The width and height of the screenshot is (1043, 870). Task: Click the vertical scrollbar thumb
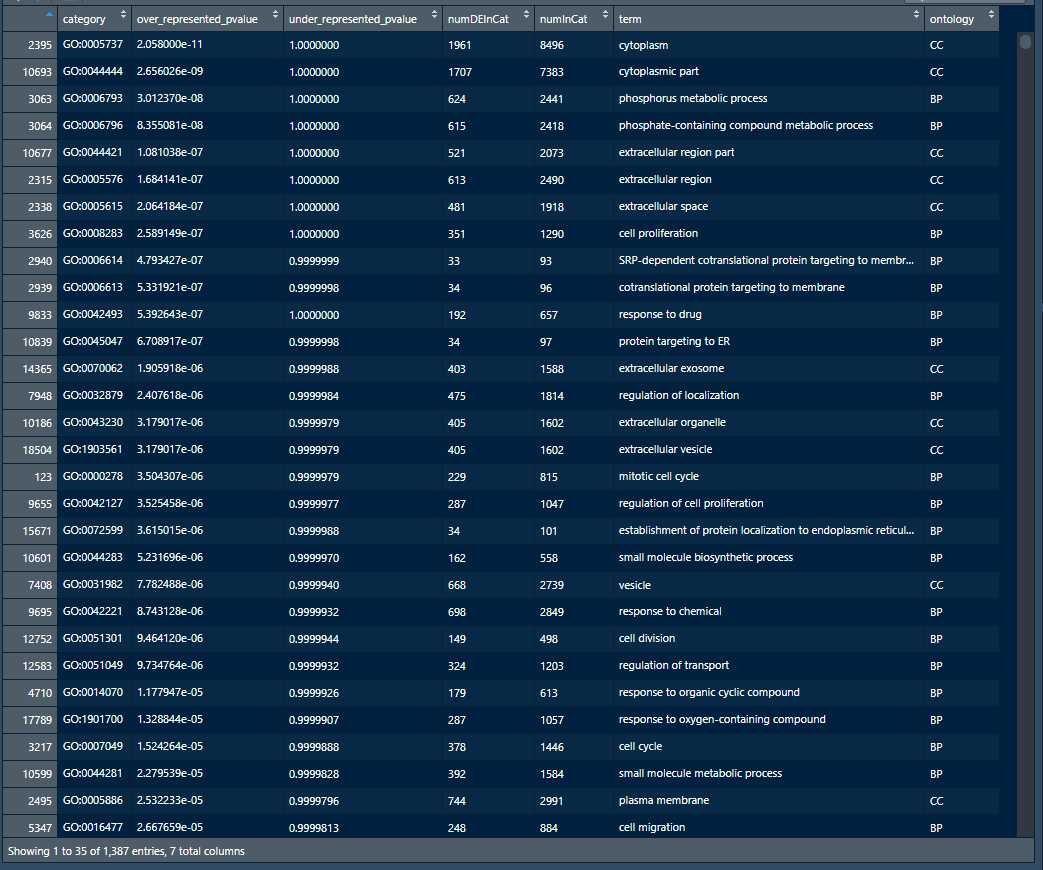coord(1026,42)
